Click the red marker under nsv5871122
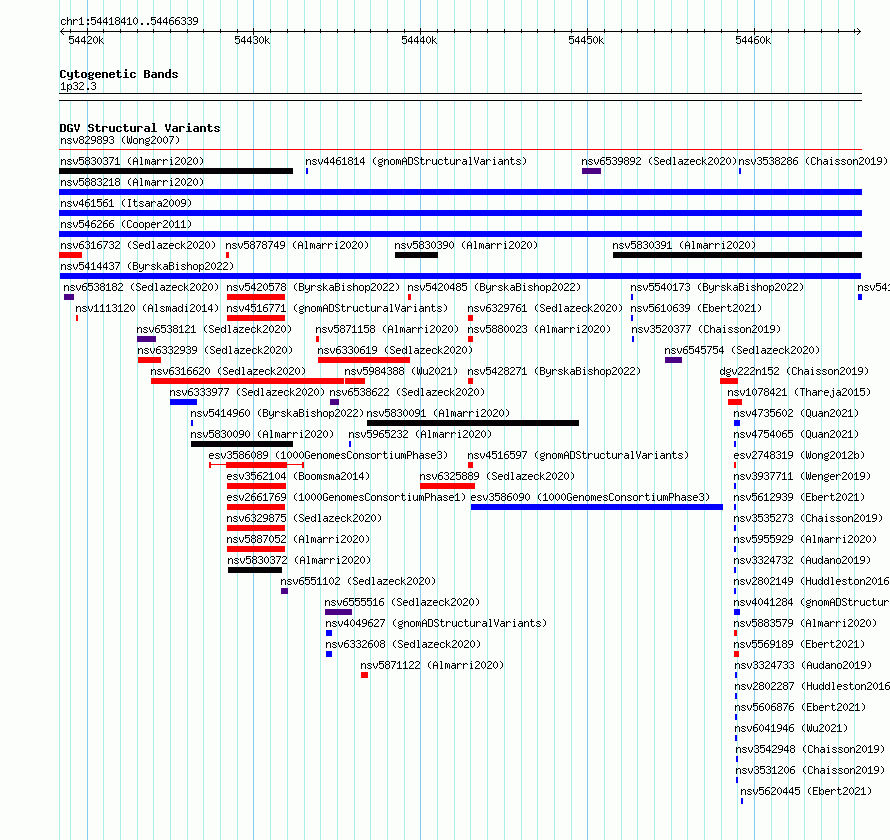 coord(364,675)
